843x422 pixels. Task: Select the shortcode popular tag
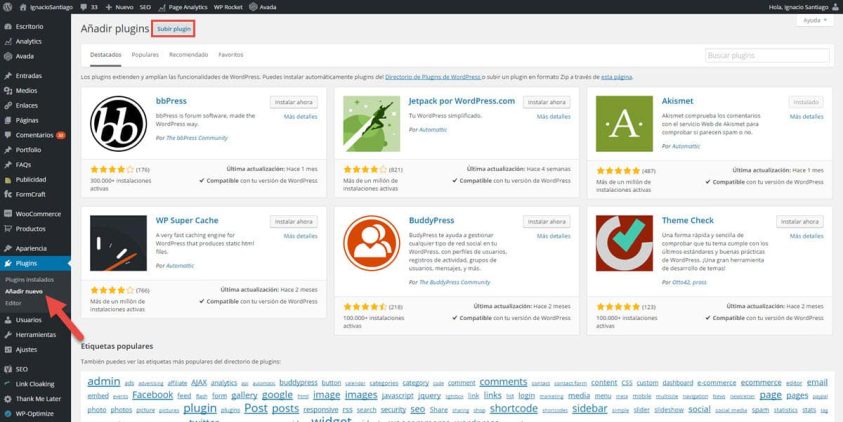pos(513,409)
